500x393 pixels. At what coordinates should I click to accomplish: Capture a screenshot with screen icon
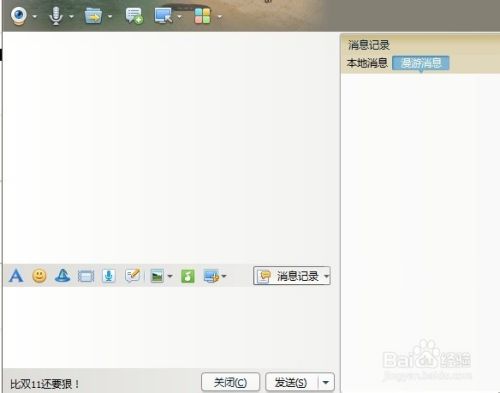pos(211,276)
